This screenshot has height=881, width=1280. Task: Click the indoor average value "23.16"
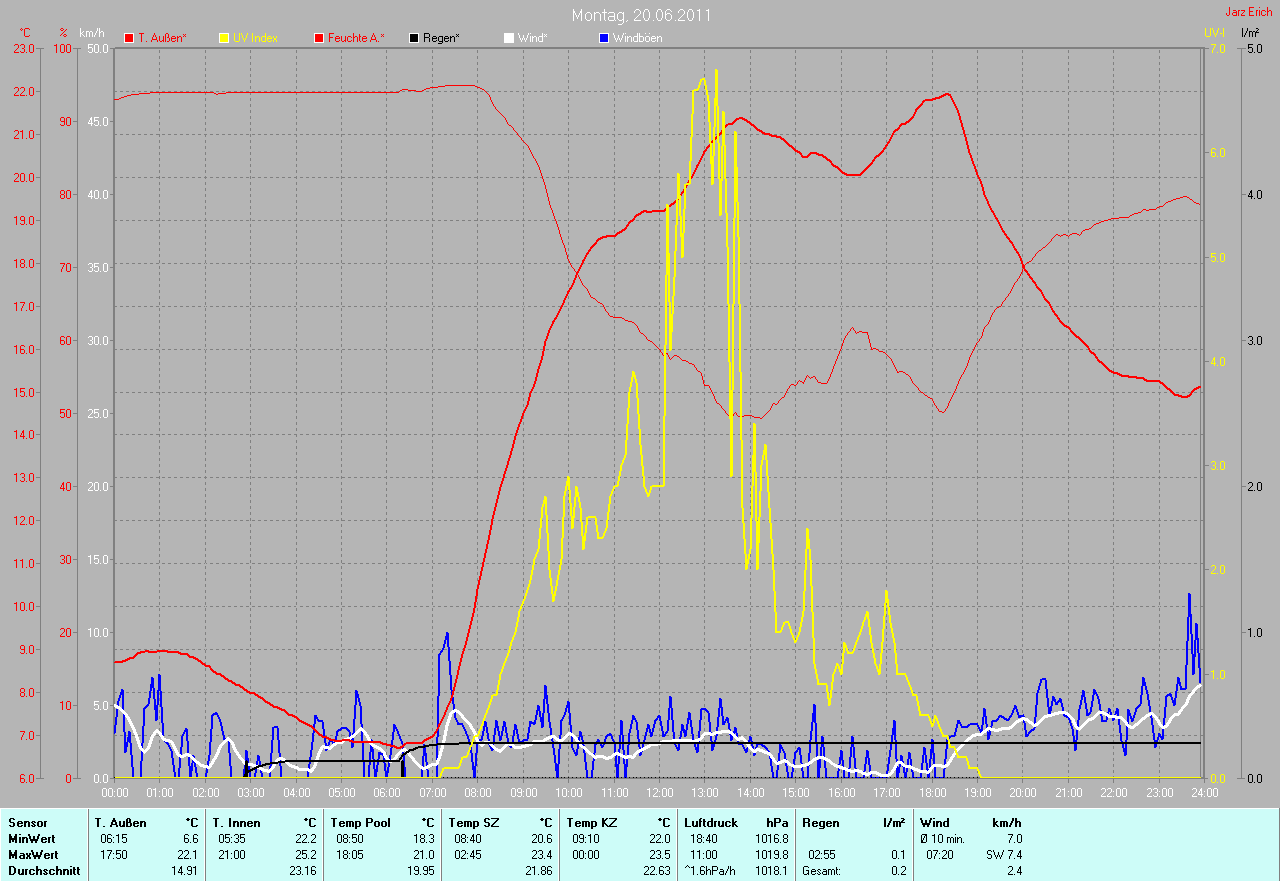pyautogui.click(x=301, y=871)
